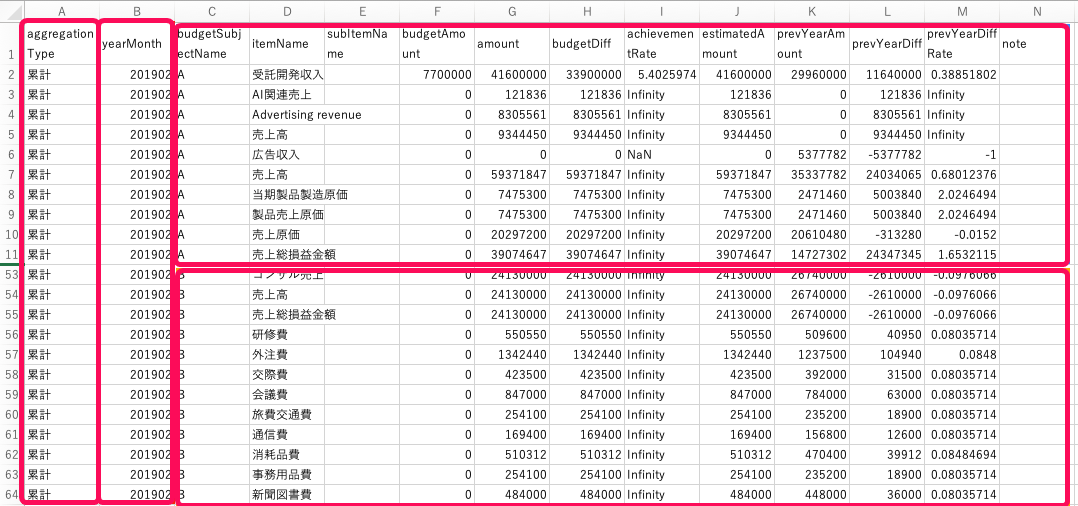The width and height of the screenshot is (1078, 506).
Task: Select the 広告収入 item cell
Action: click(x=287, y=155)
